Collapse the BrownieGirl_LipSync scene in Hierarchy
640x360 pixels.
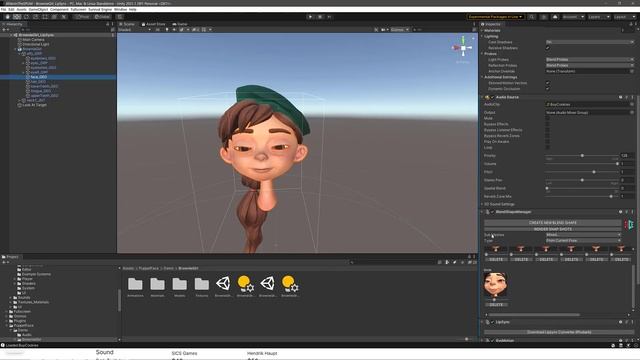(x=11, y=35)
